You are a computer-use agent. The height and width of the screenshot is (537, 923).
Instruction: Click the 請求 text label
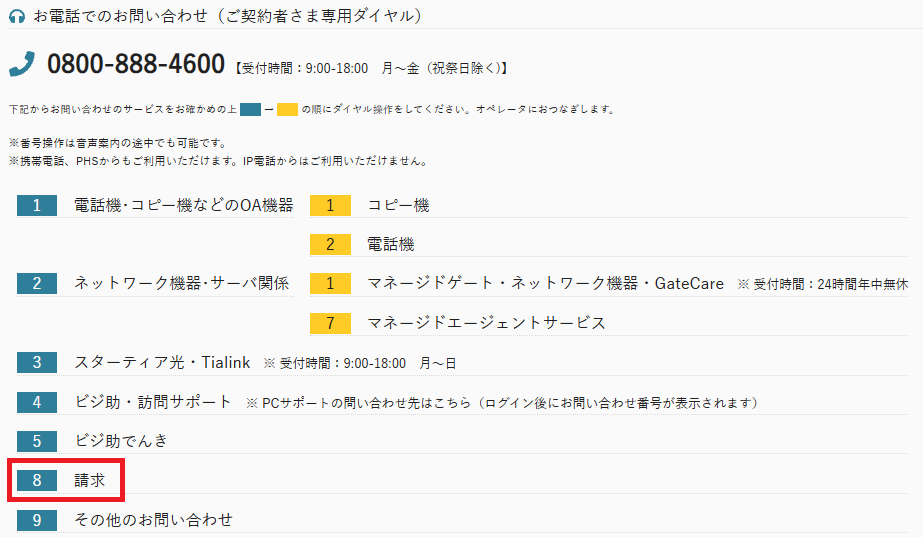(90, 480)
